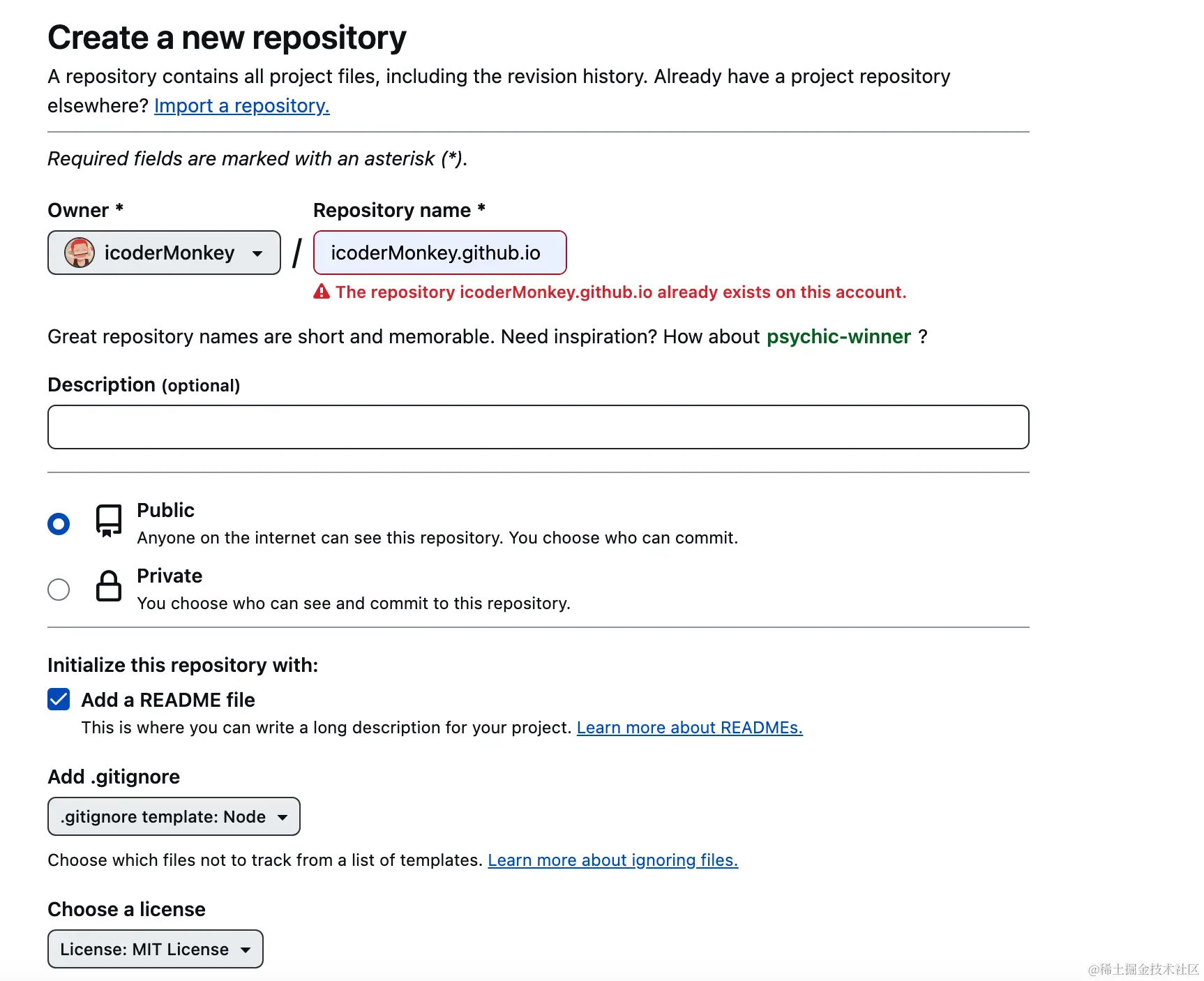1204x981 pixels.
Task: Click the Choose a license label
Action: [126, 909]
